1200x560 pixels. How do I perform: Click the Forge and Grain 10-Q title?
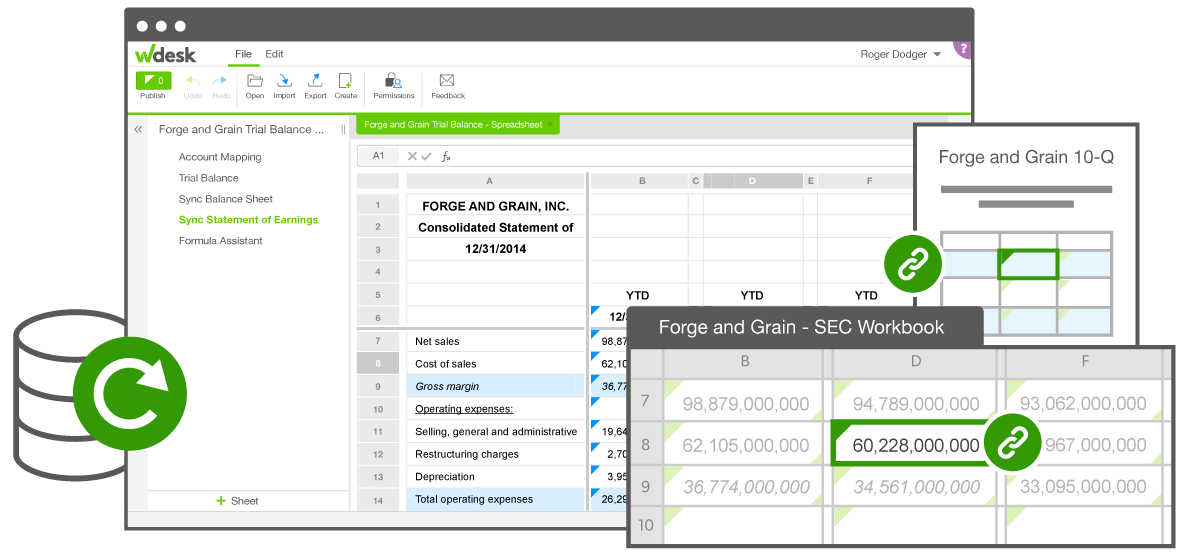click(1026, 157)
